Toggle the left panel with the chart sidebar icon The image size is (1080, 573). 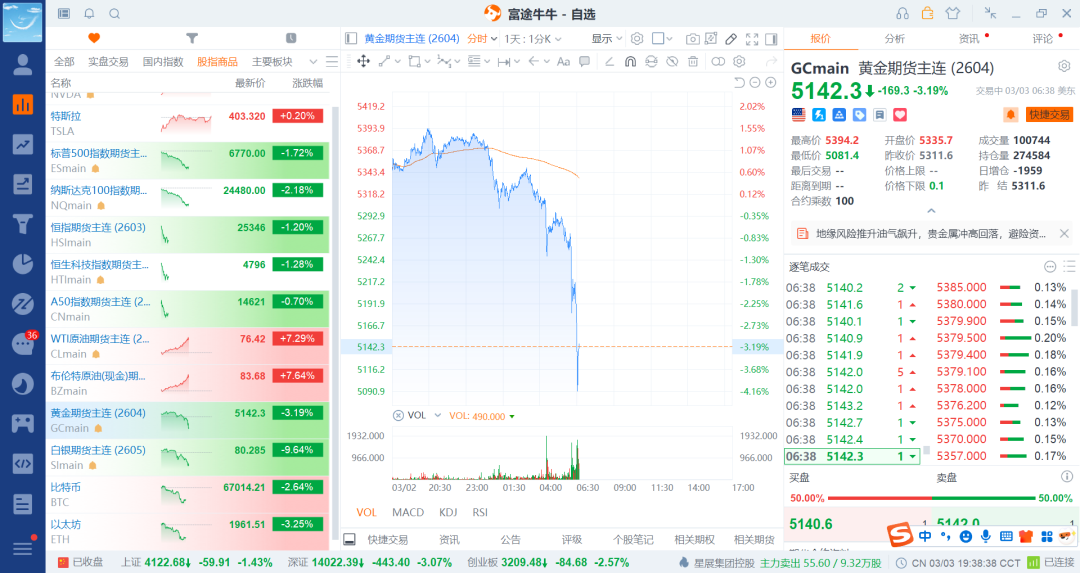(351, 39)
